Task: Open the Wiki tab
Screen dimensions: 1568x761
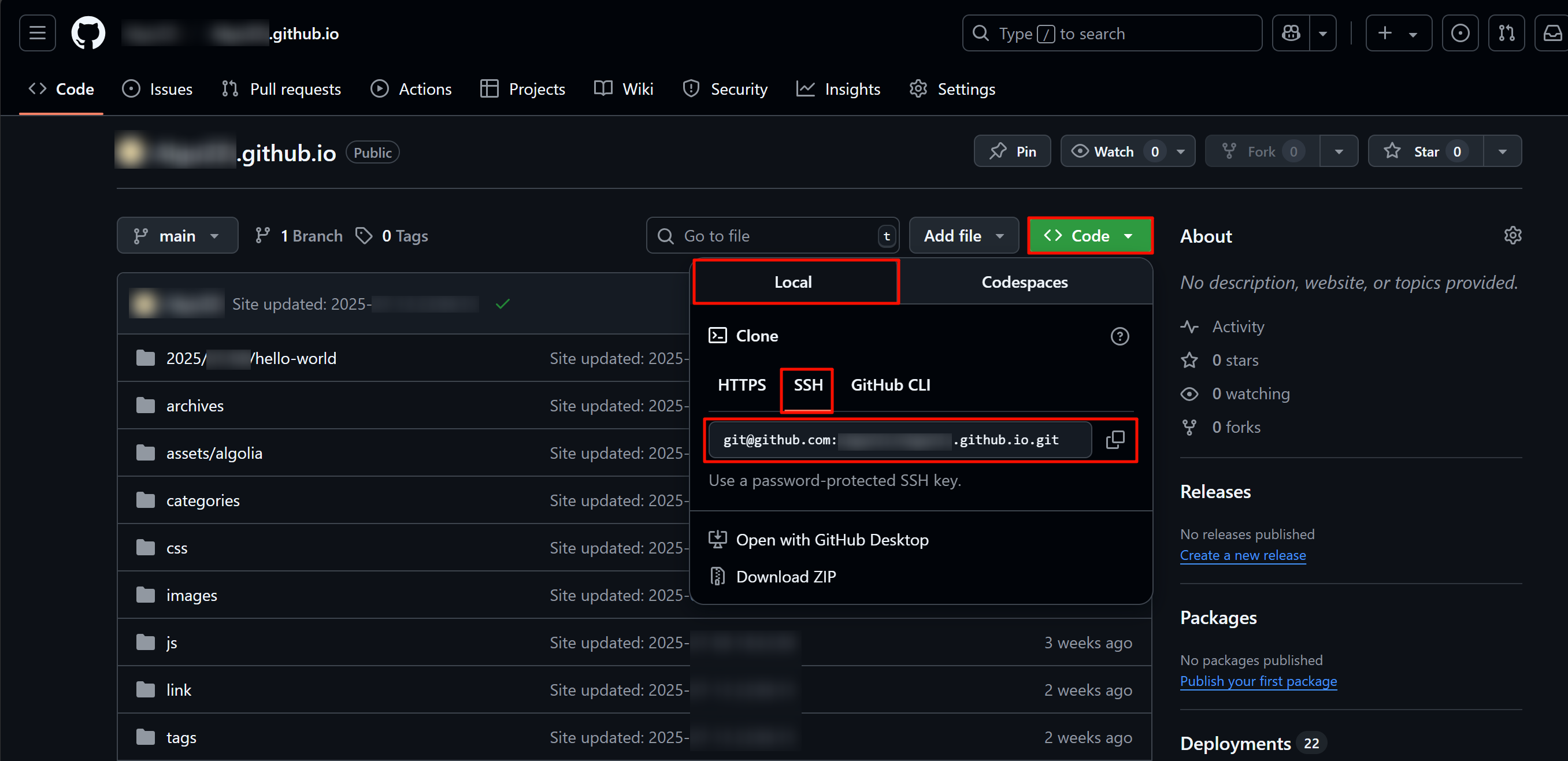Action: click(x=623, y=89)
